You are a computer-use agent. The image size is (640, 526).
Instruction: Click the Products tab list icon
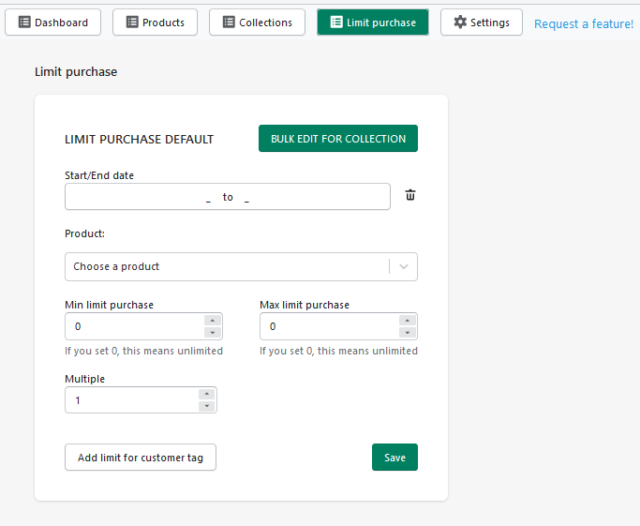click(132, 22)
